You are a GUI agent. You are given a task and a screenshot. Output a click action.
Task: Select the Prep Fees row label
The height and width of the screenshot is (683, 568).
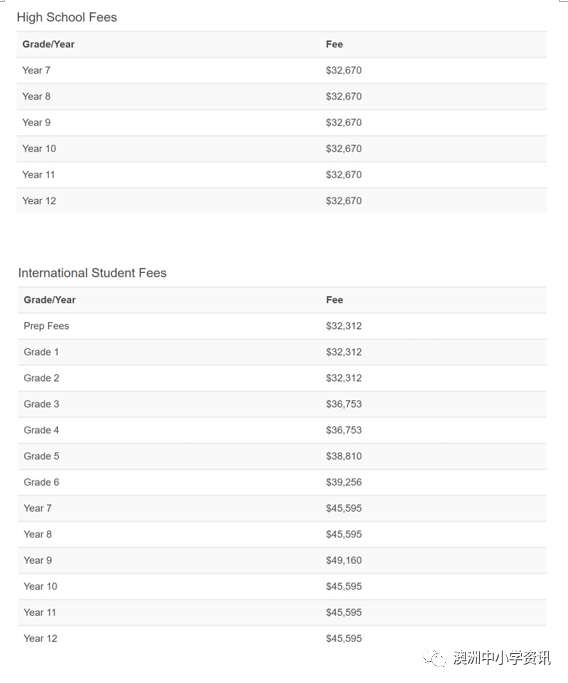pyautogui.click(x=46, y=326)
